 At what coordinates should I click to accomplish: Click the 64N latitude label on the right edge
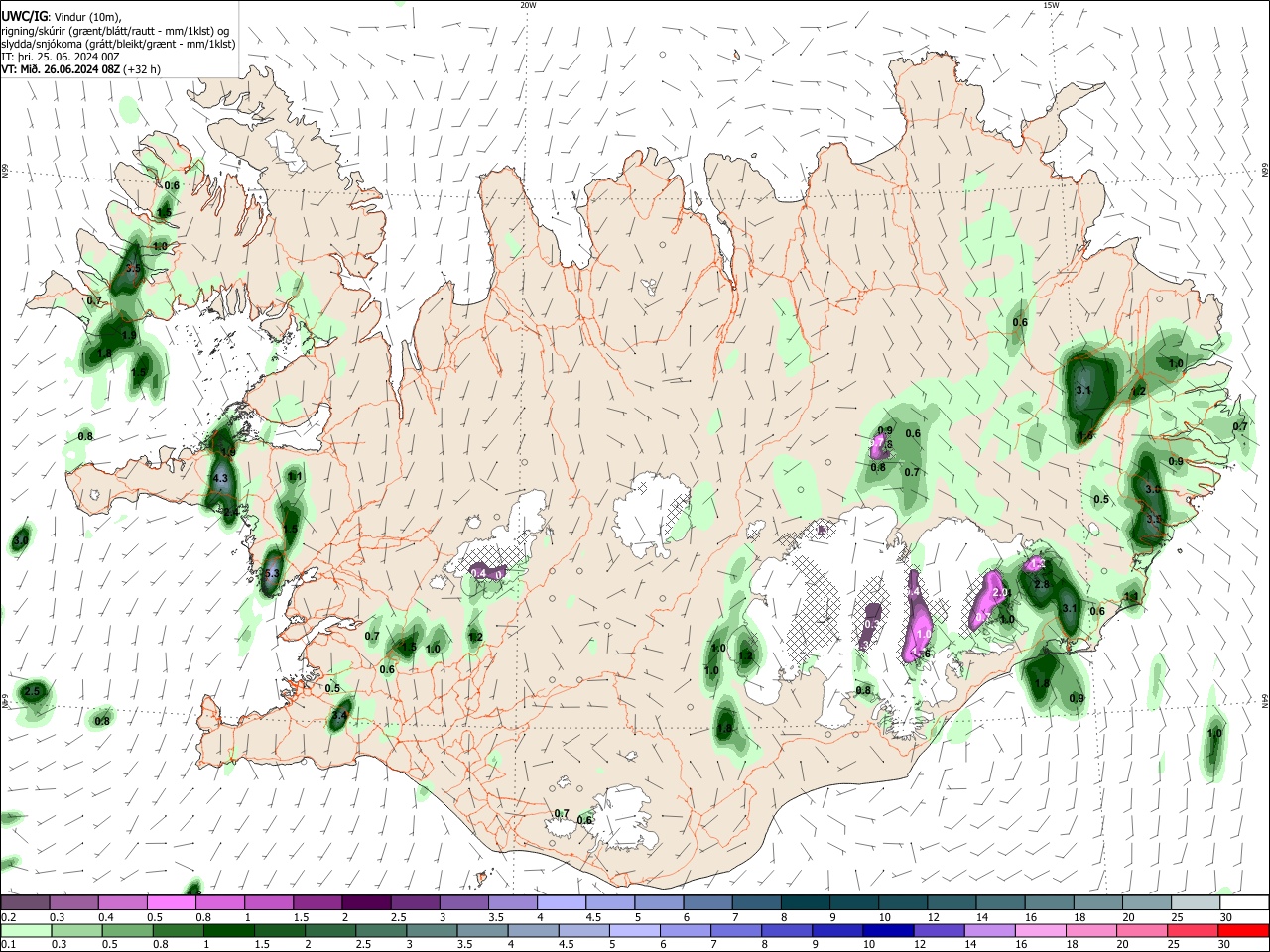pyautogui.click(x=1265, y=699)
